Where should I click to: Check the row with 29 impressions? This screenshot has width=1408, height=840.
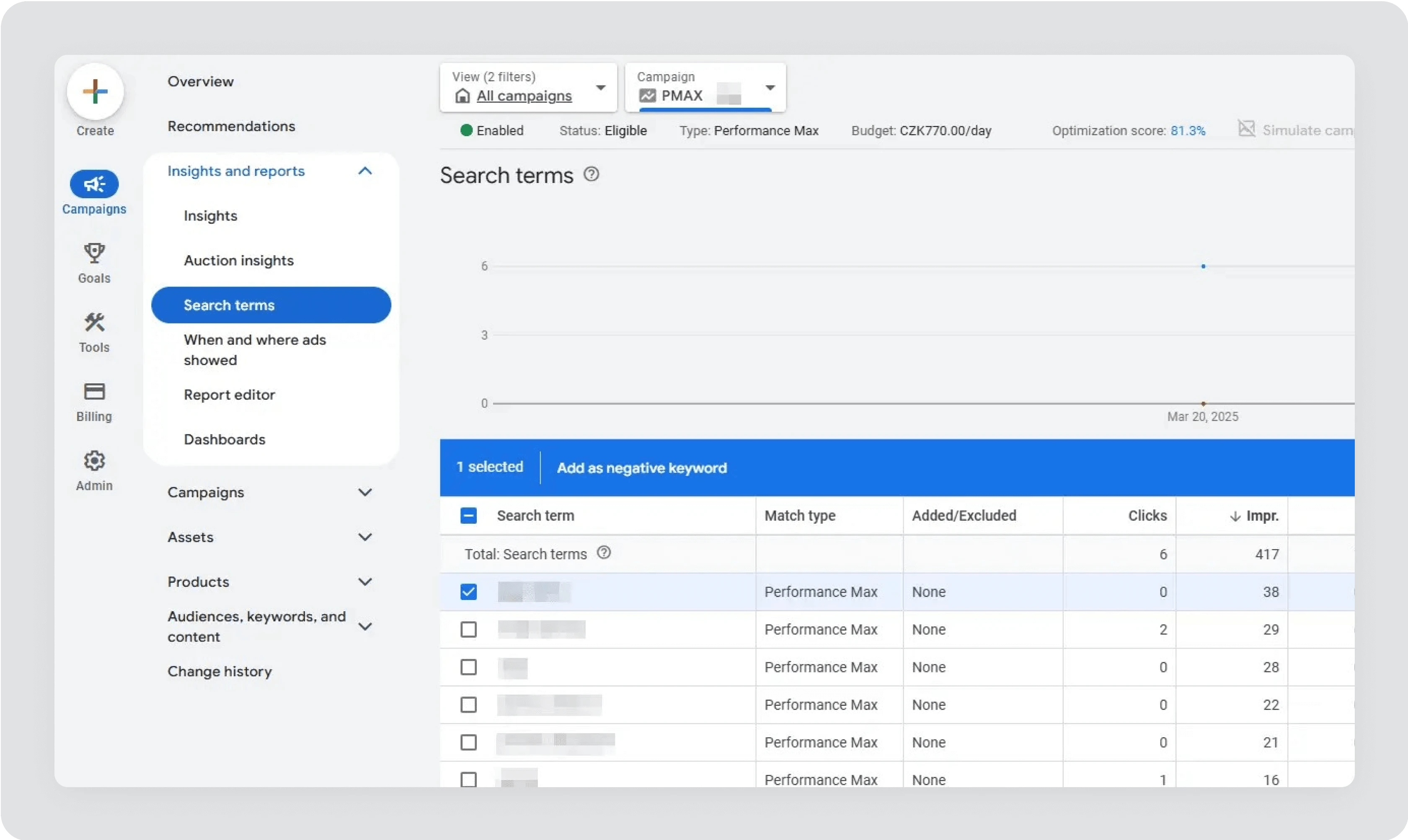[469, 629]
